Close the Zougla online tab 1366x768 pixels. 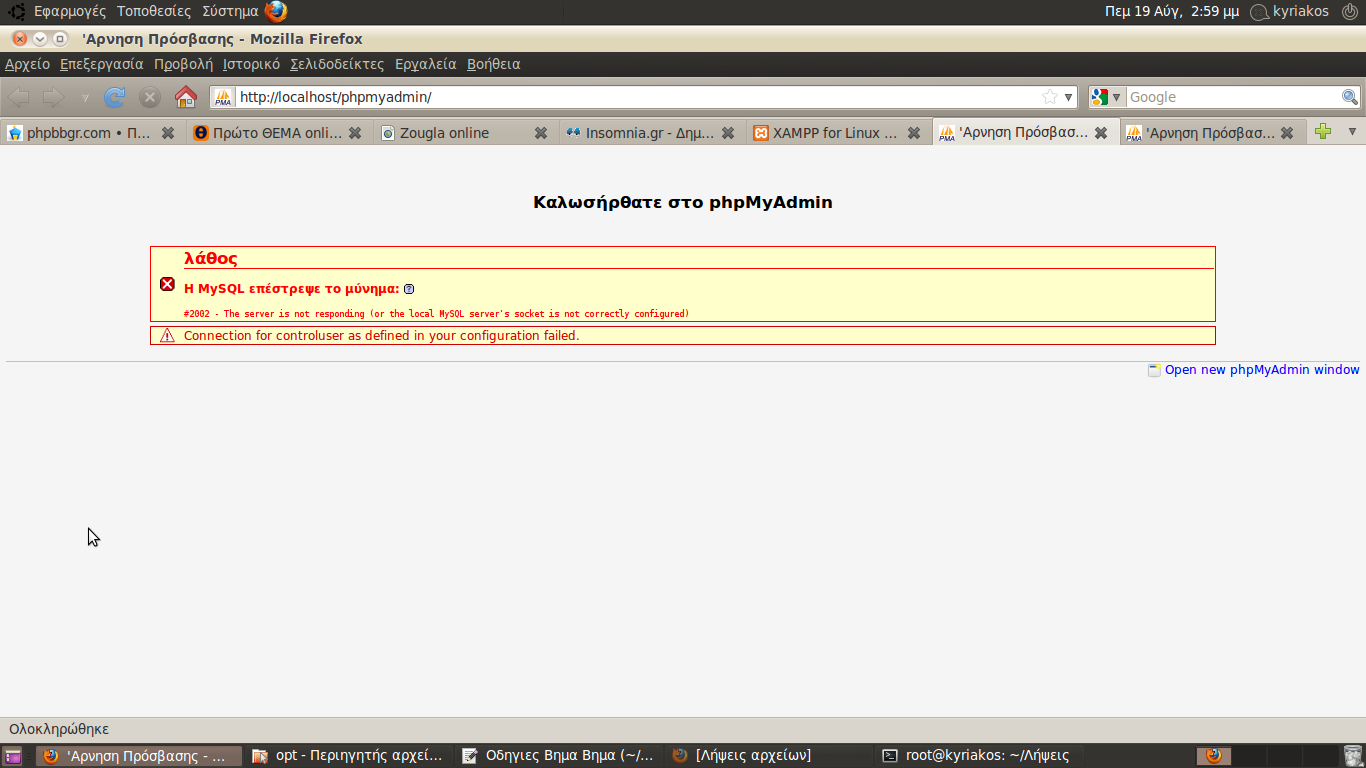541,133
